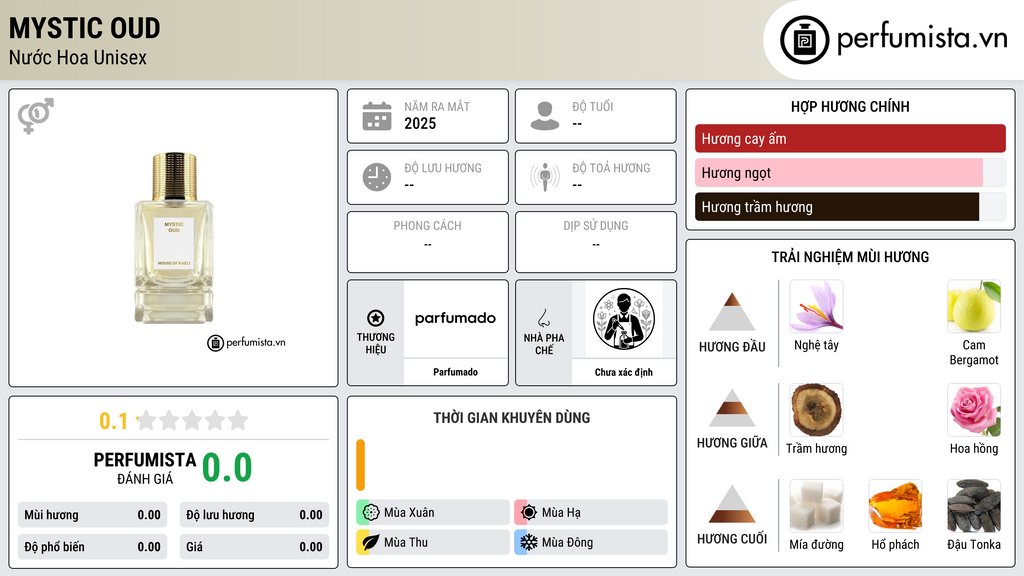Click the orange recommended time bar
1024x576 pixels.
360,465
